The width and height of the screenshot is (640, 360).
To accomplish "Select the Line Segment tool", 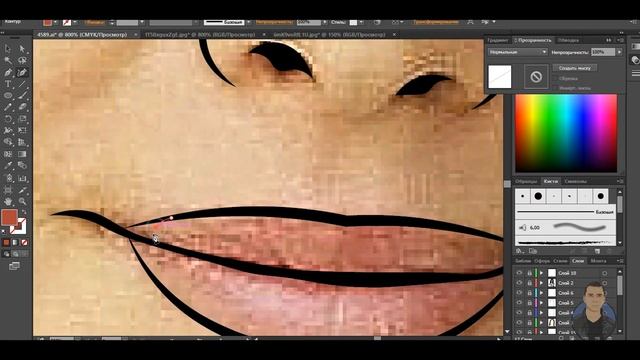I will coord(22,84).
